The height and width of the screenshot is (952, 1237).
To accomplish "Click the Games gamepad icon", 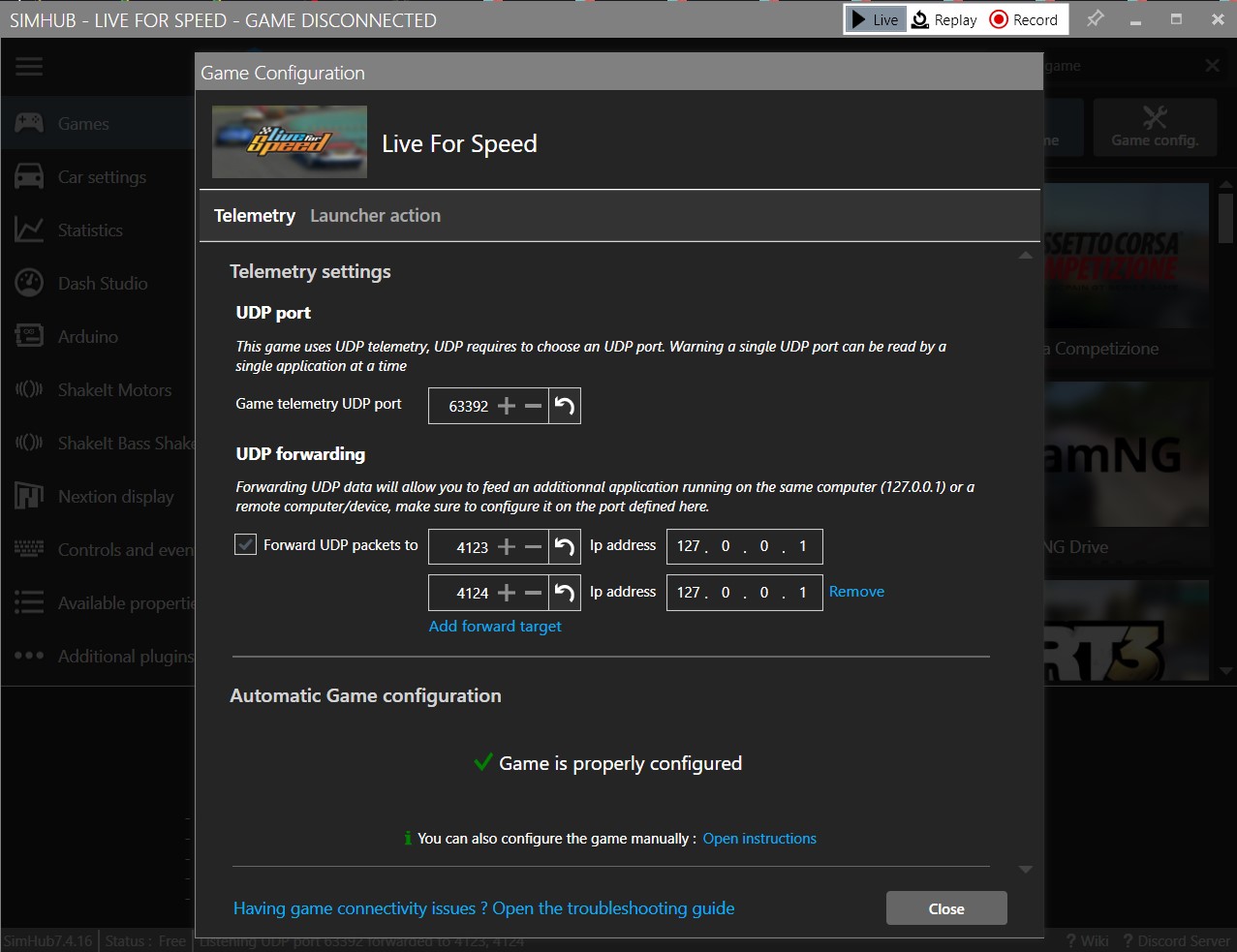I will coord(29,123).
